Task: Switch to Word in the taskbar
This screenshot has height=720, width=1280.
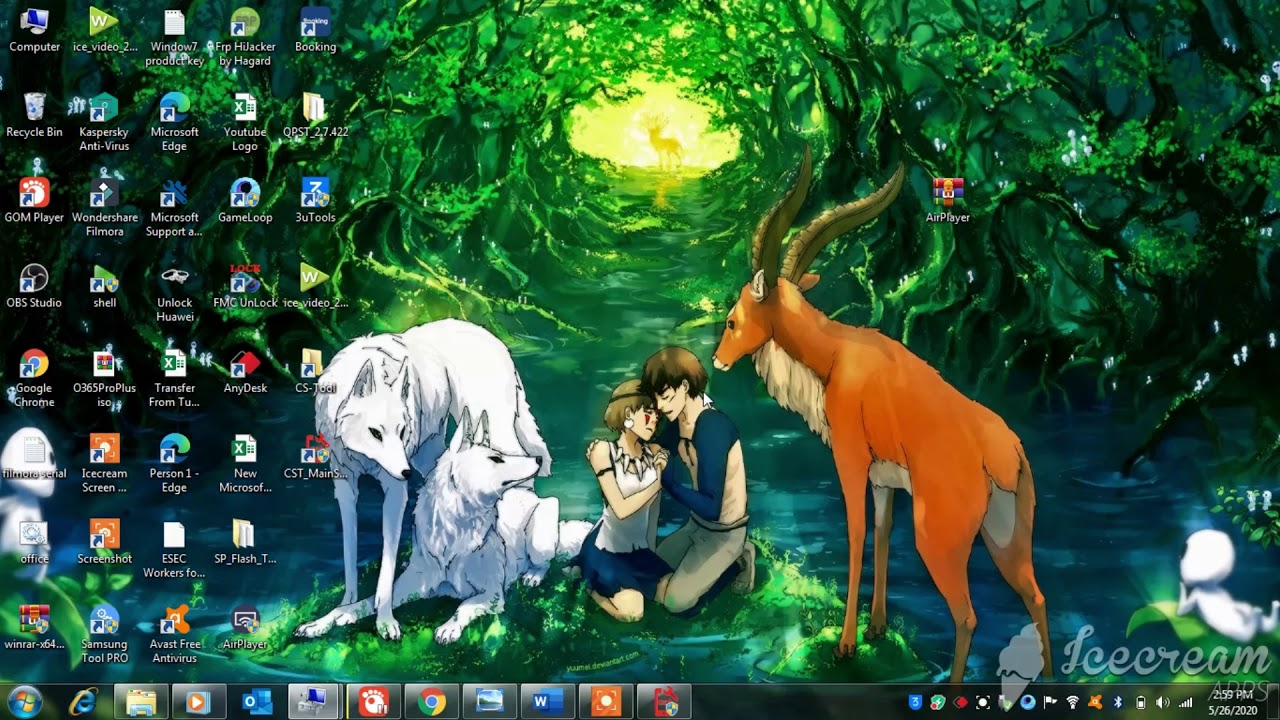Action: (x=547, y=702)
